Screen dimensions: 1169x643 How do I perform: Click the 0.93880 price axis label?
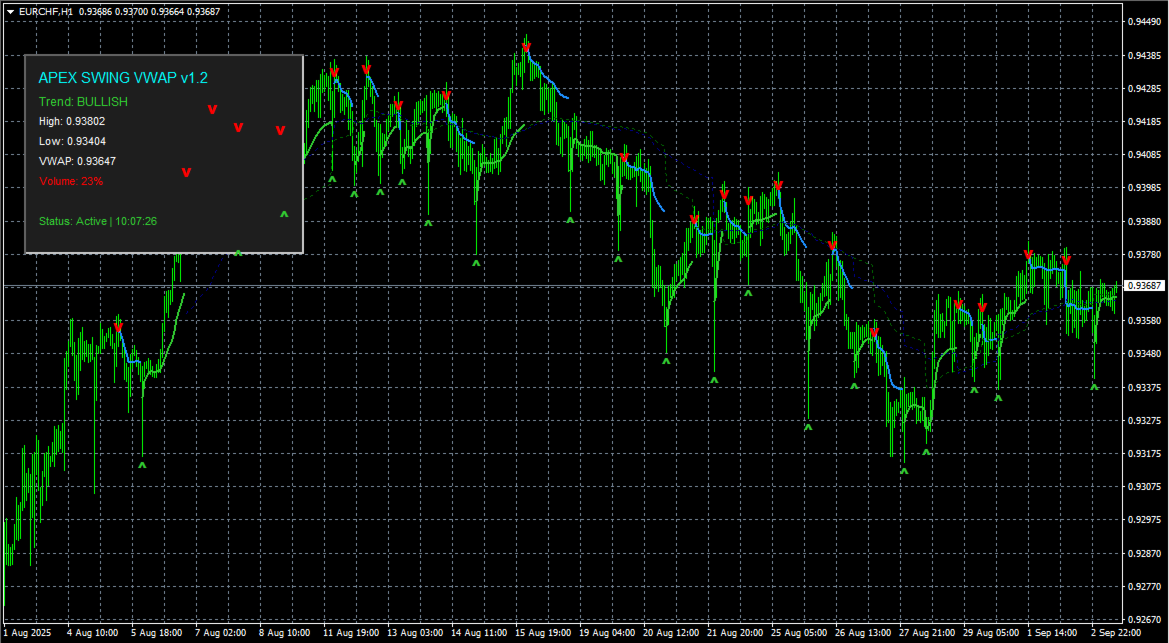click(1146, 222)
